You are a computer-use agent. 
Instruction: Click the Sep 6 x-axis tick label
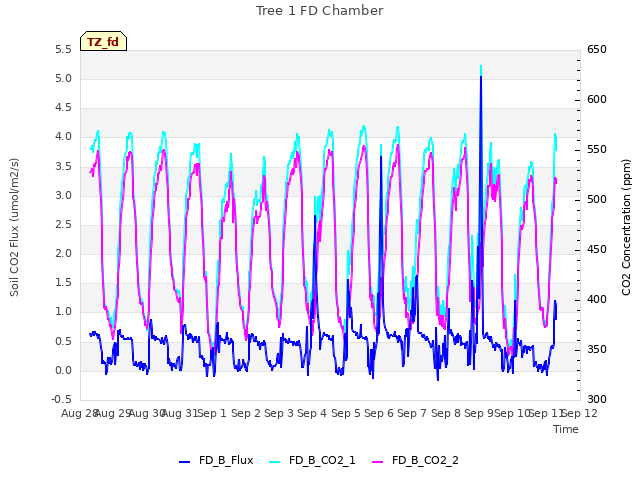379,413
